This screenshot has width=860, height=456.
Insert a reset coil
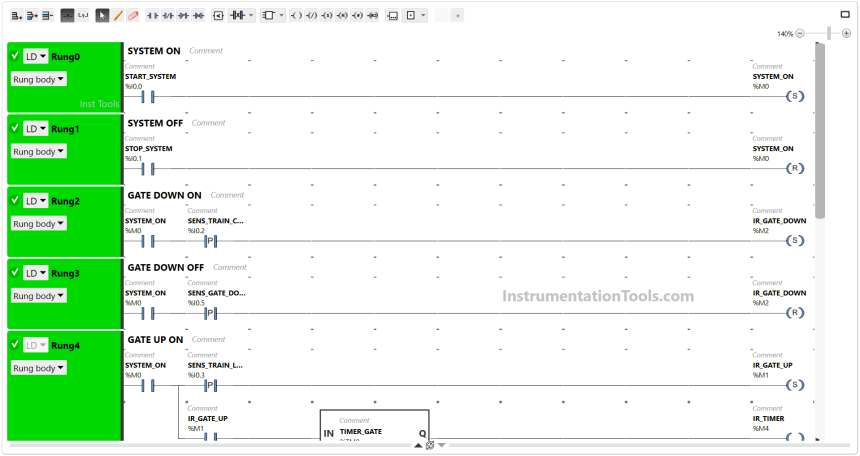[342, 15]
